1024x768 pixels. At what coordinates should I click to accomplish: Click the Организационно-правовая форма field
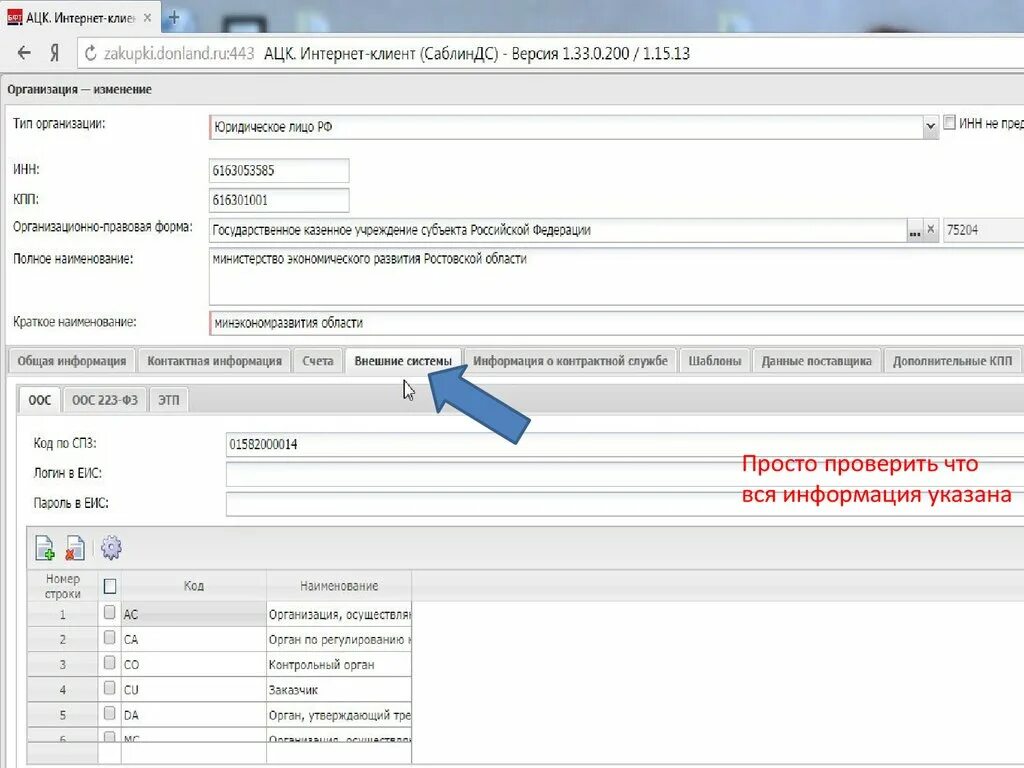point(558,230)
